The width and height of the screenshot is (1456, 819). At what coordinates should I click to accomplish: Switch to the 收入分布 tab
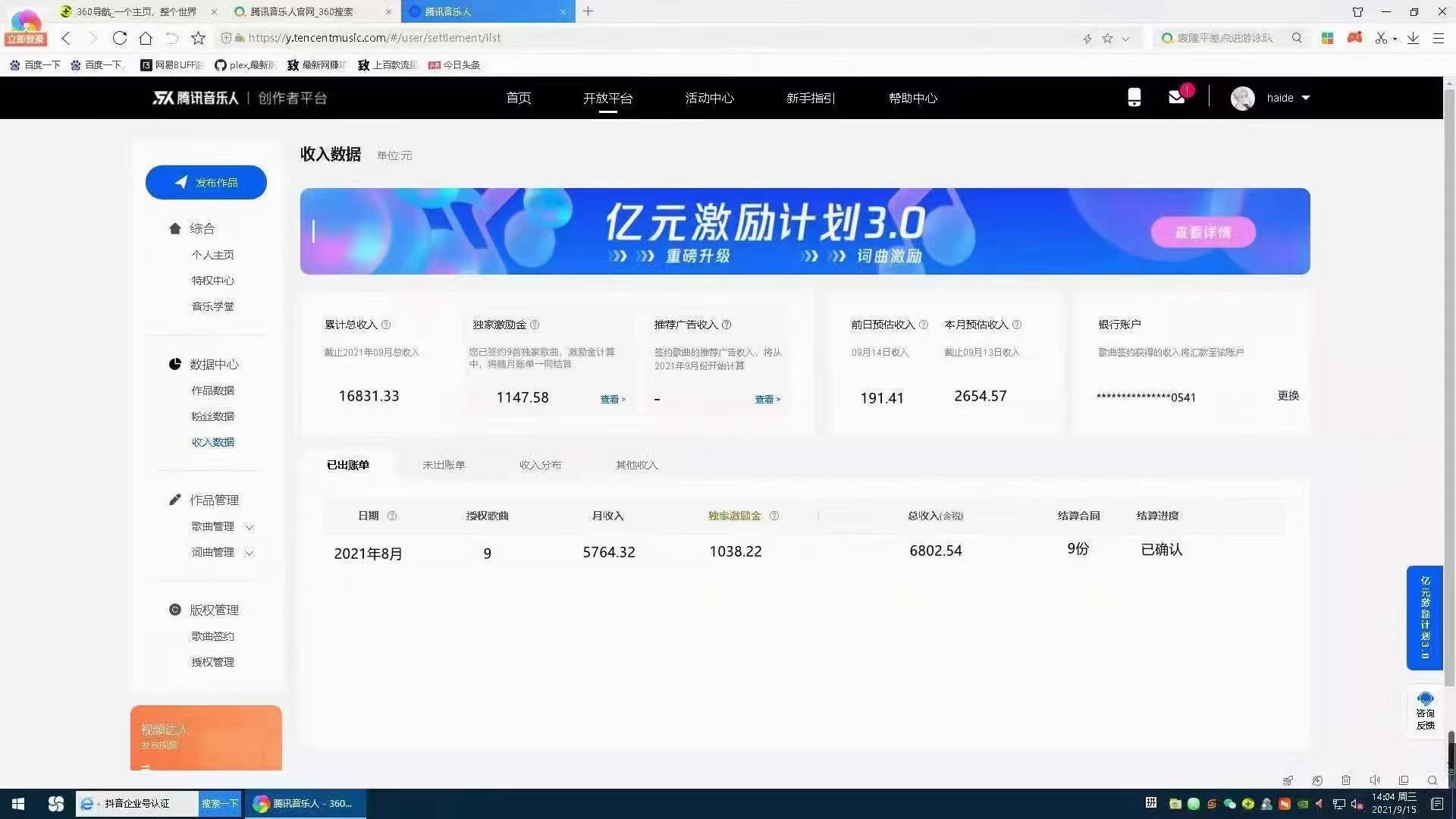tap(540, 465)
